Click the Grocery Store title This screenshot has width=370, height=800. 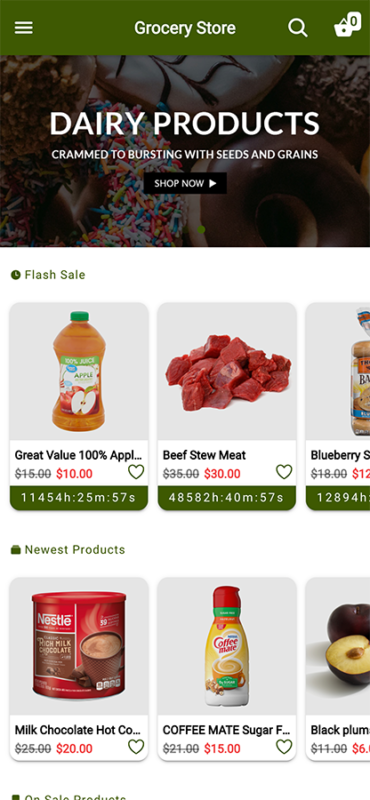coord(185,28)
